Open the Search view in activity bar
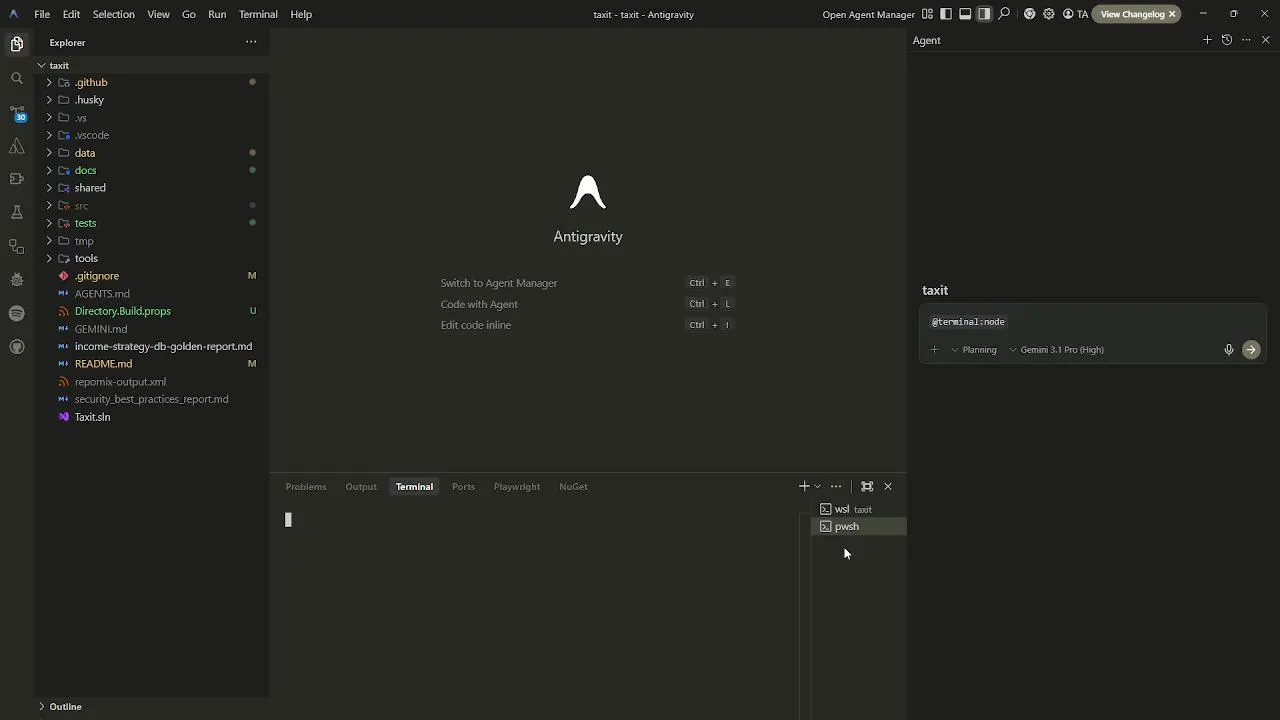 pyautogui.click(x=16, y=78)
